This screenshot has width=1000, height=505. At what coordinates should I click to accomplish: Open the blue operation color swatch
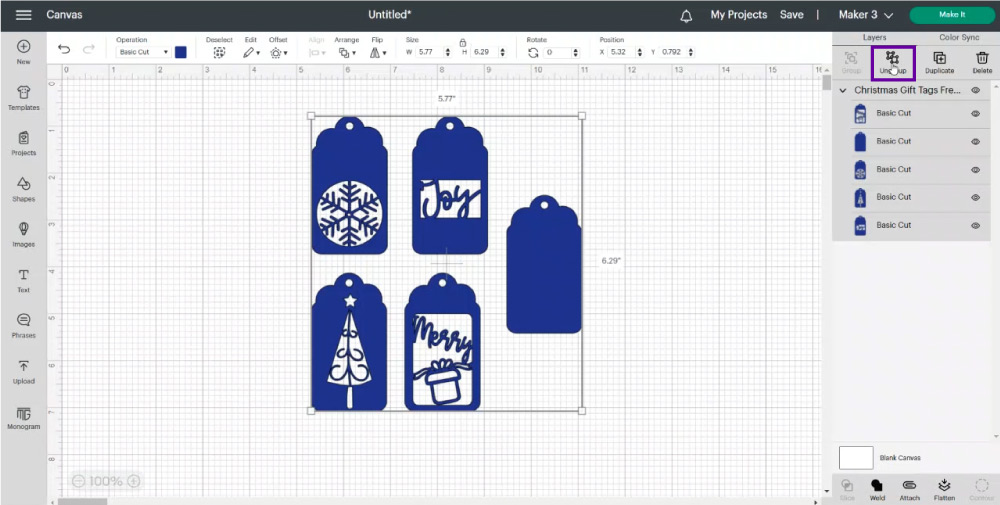pyautogui.click(x=180, y=52)
